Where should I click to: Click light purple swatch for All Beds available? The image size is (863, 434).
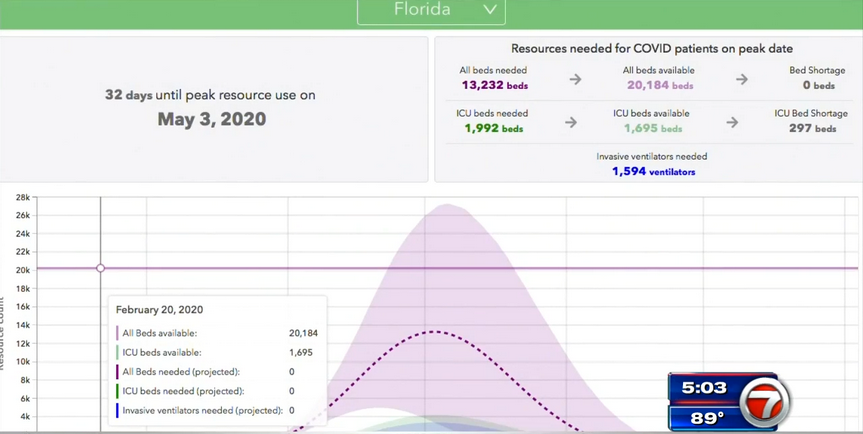[118, 333]
